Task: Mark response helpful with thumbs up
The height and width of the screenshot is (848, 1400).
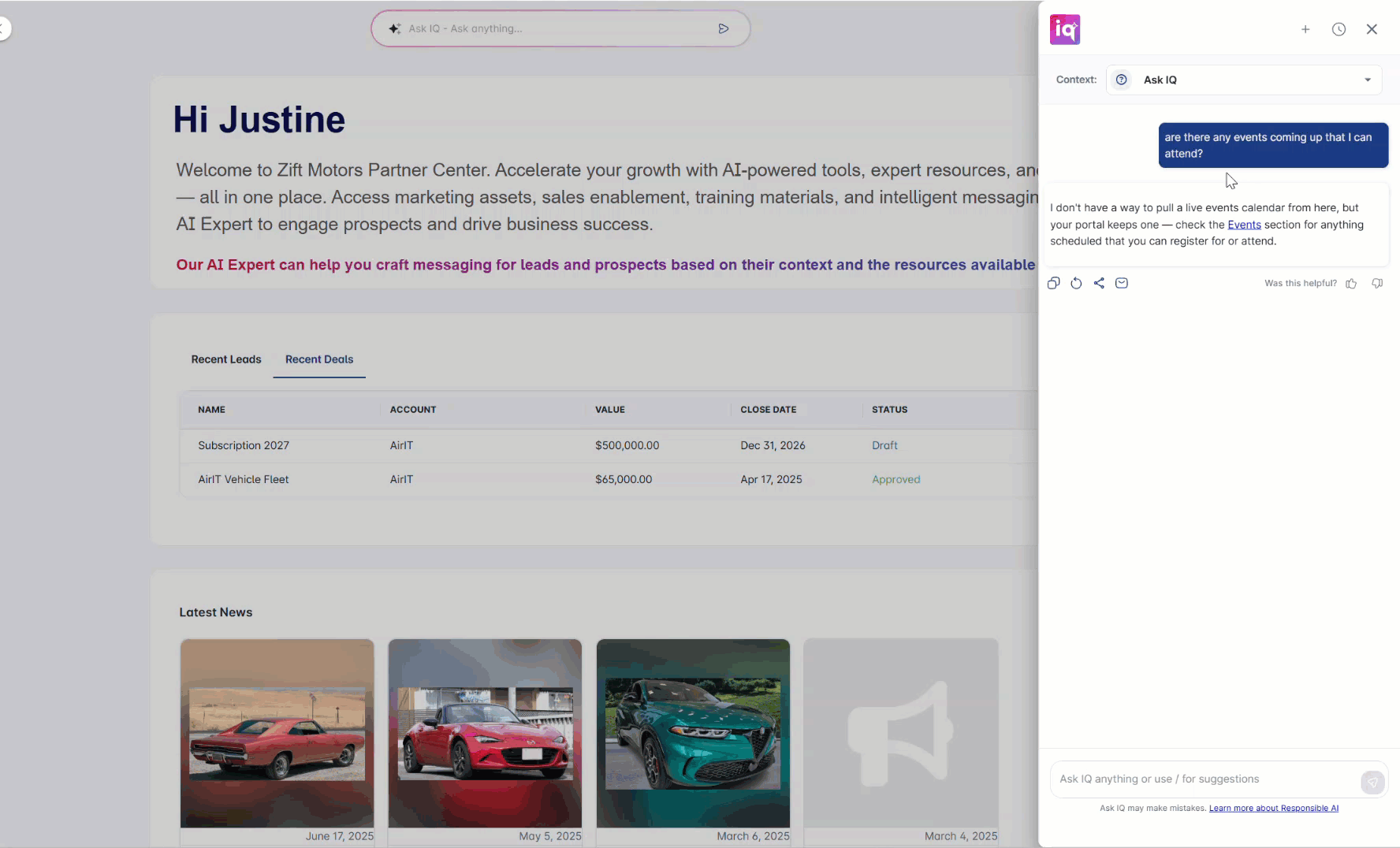Action: [1351, 283]
